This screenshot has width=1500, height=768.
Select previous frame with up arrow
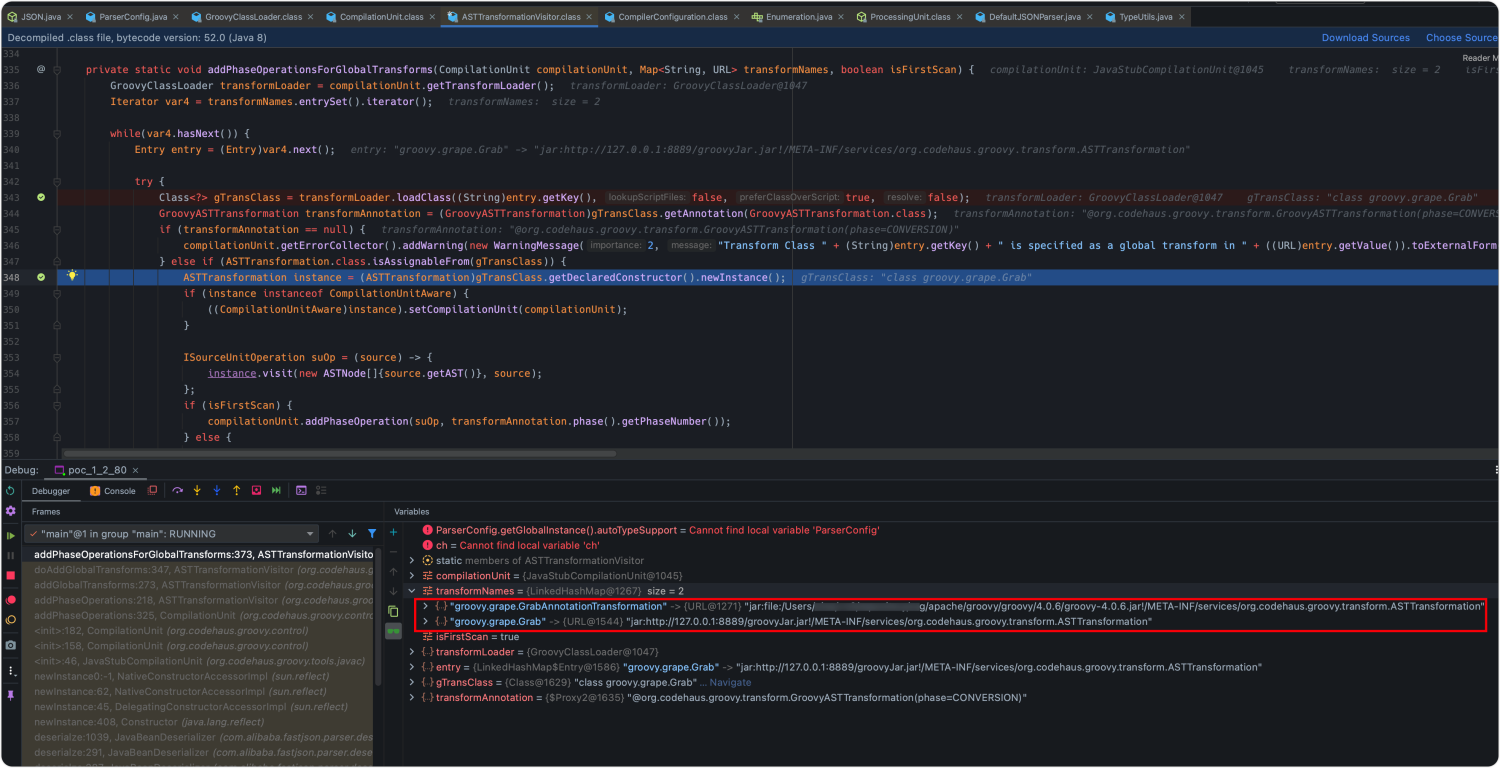(332, 534)
